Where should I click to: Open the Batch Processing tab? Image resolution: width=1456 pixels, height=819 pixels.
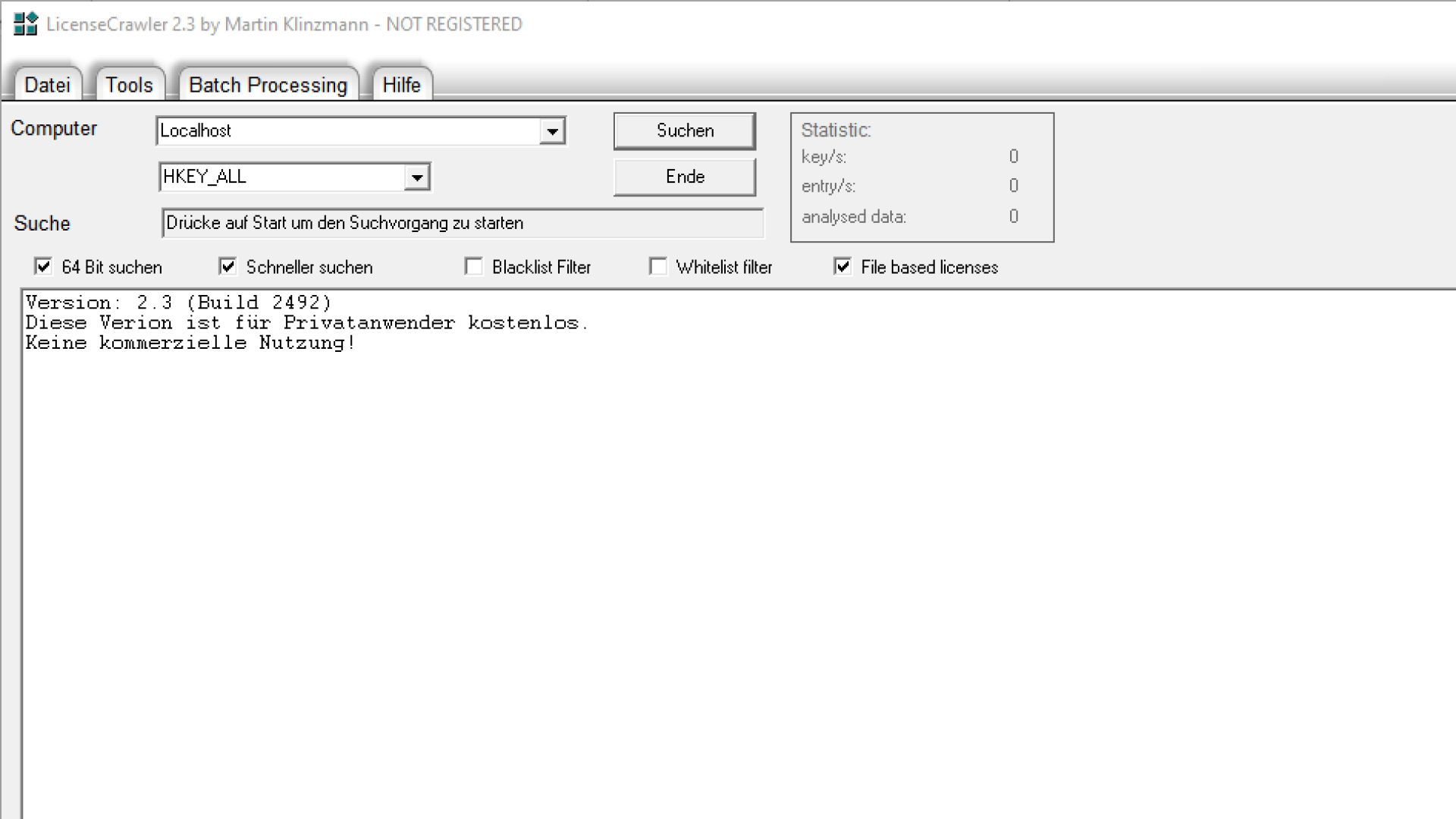[268, 84]
